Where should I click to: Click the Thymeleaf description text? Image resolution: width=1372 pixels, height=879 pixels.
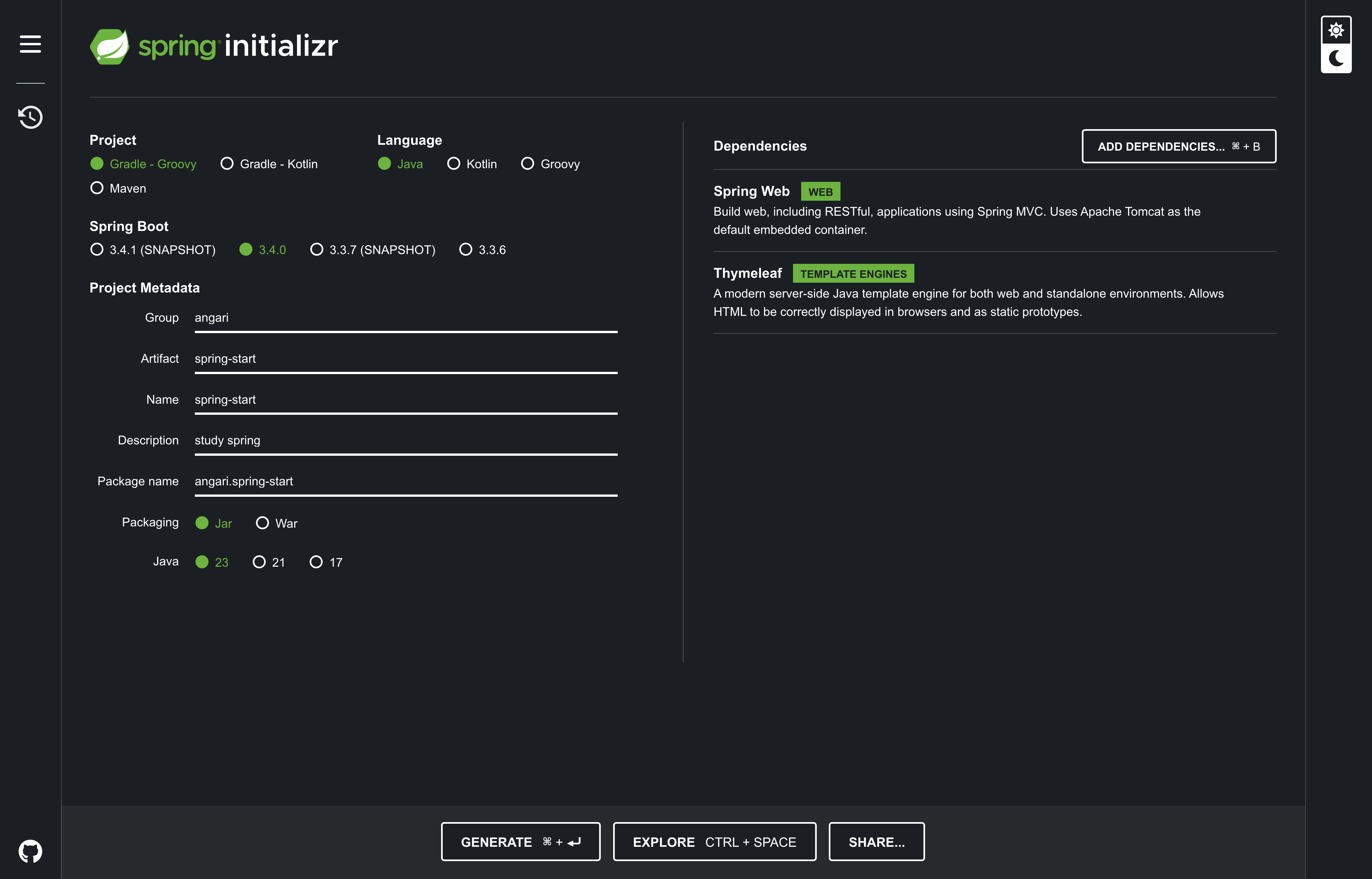pyautogui.click(x=969, y=303)
